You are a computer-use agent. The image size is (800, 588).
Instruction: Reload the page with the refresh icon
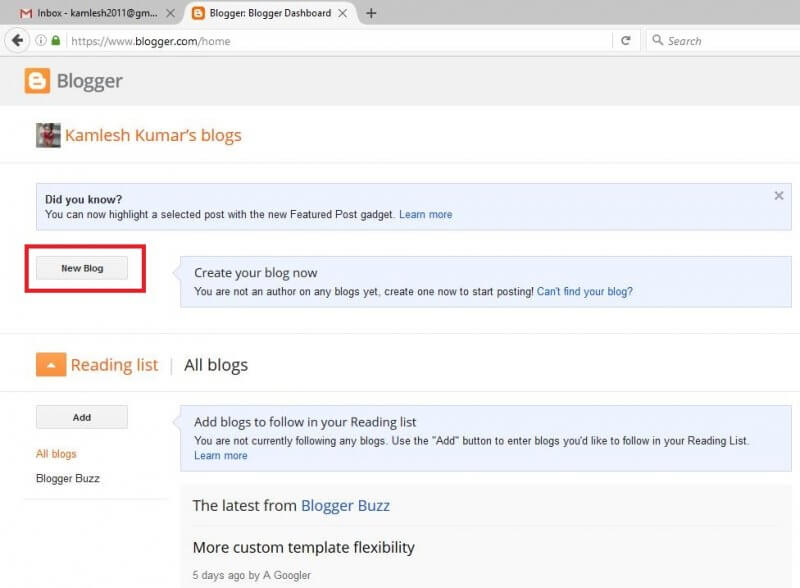point(626,40)
